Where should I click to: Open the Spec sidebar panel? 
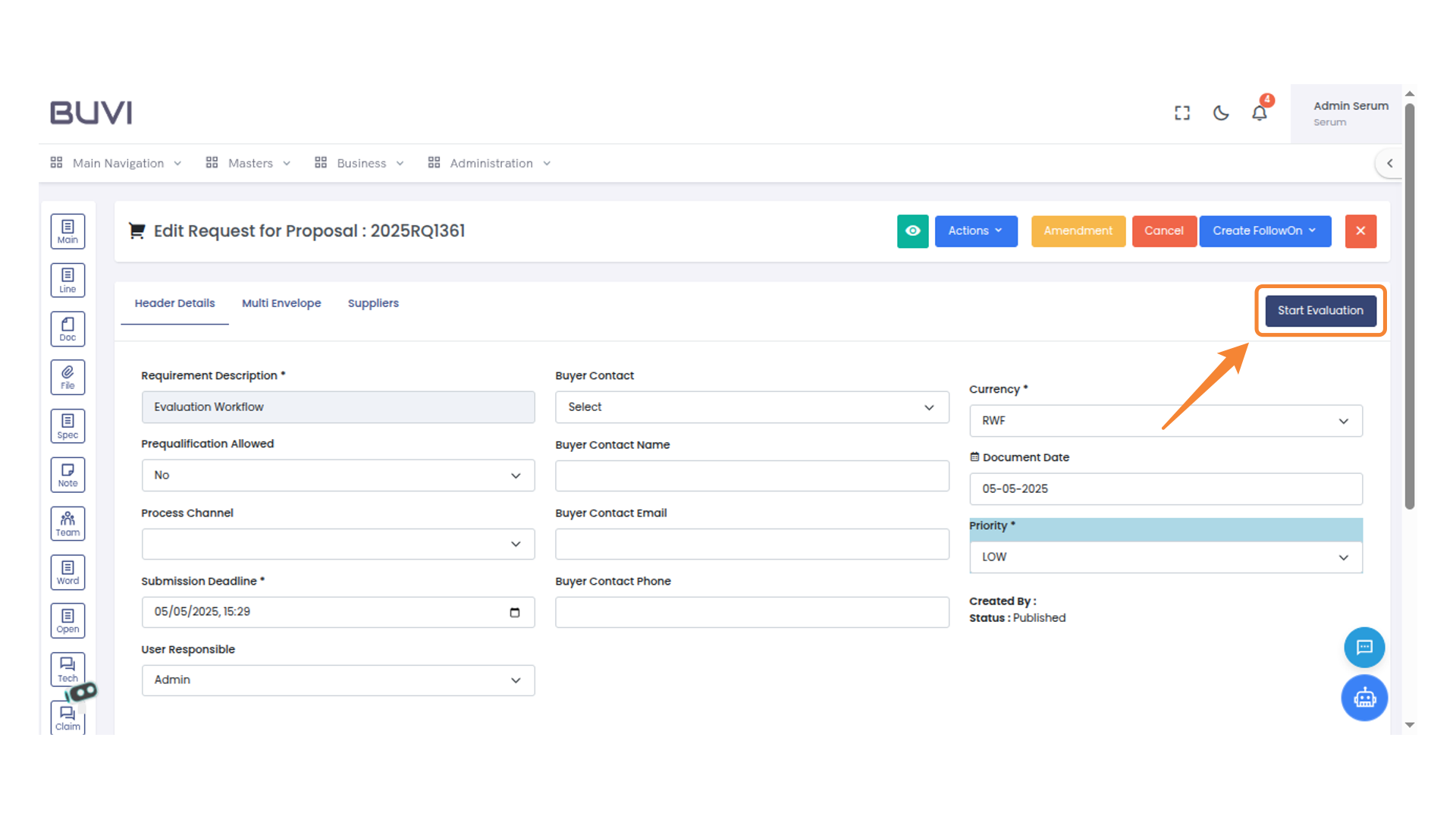point(67,425)
